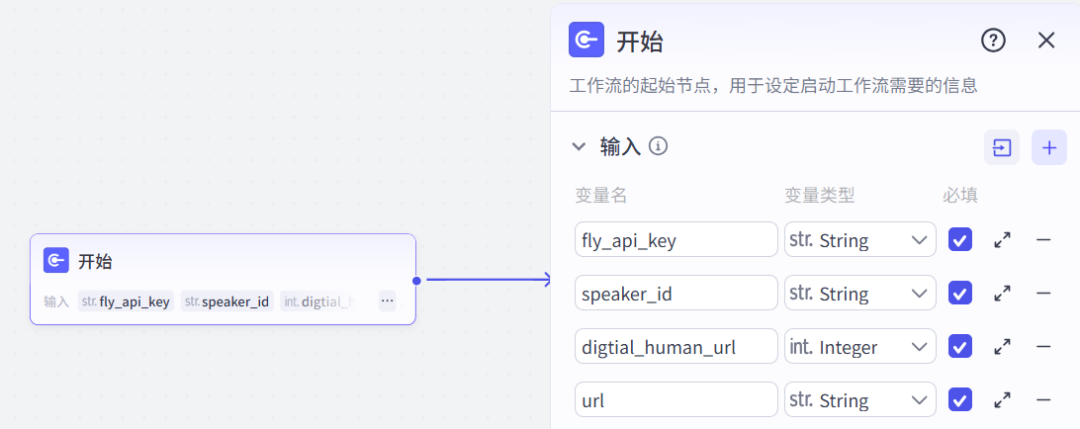Viewport: 1080px width, 429px height.
Task: Delete the url variable row
Action: pyautogui.click(x=1043, y=400)
